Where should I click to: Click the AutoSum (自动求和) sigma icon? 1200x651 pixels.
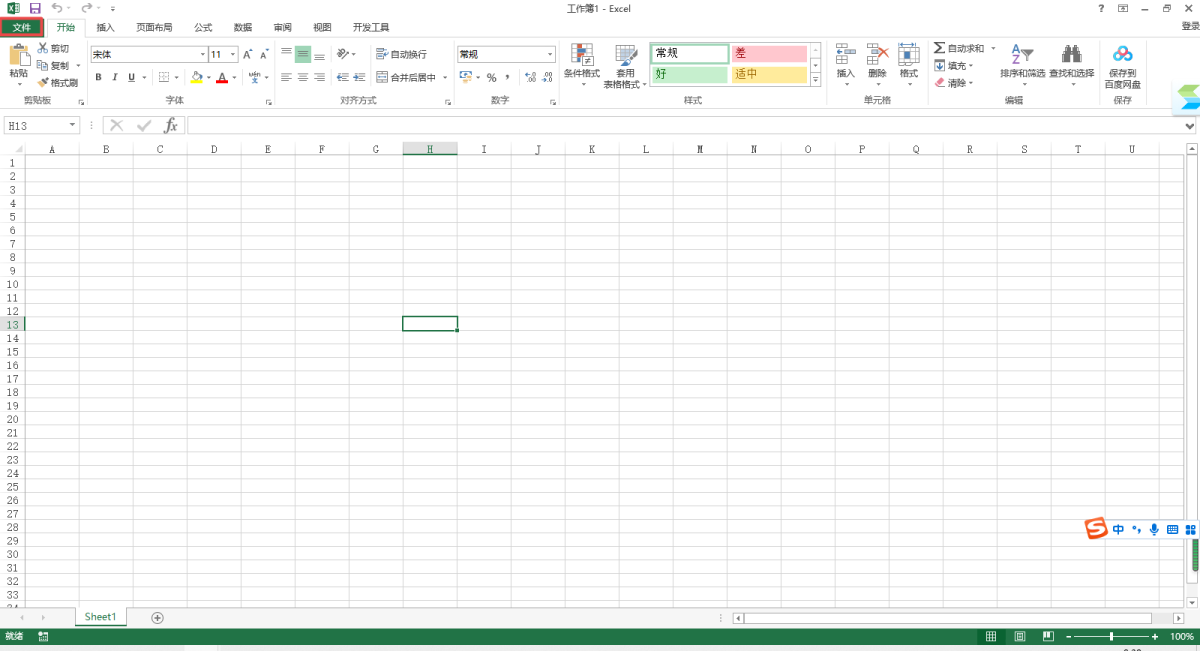coord(939,48)
